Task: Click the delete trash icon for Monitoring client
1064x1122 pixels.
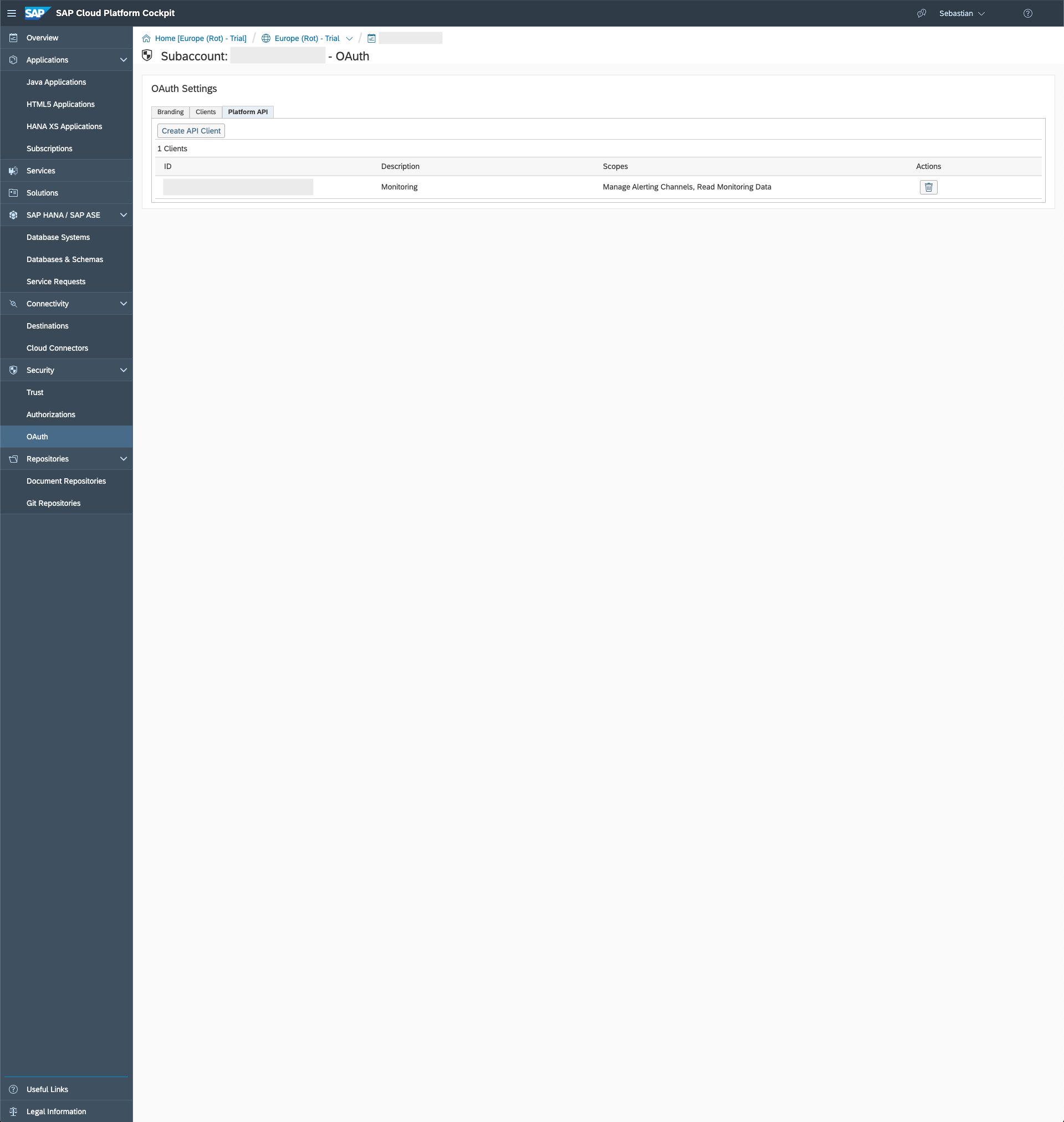Action: [929, 187]
